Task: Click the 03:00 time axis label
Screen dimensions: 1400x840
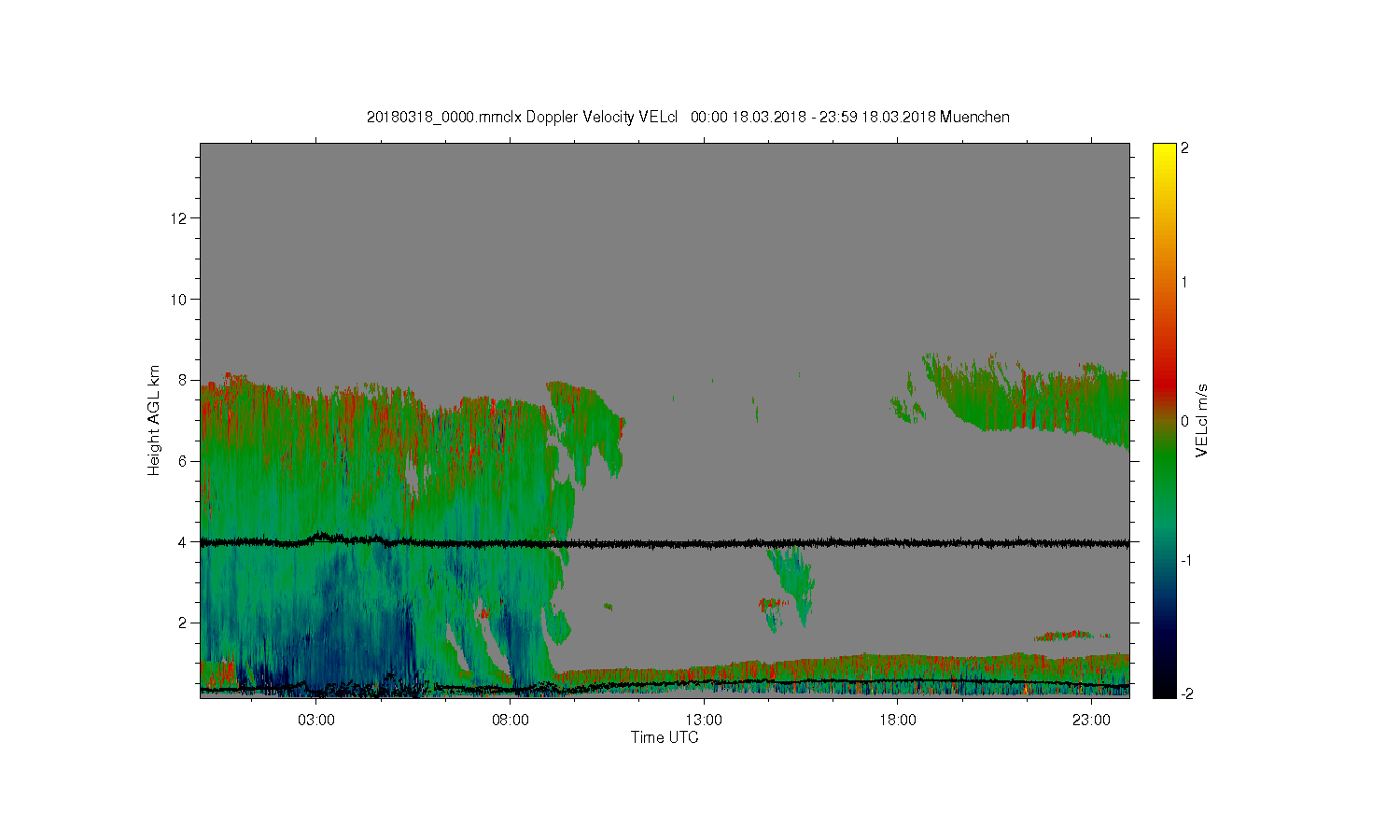Action: point(316,721)
